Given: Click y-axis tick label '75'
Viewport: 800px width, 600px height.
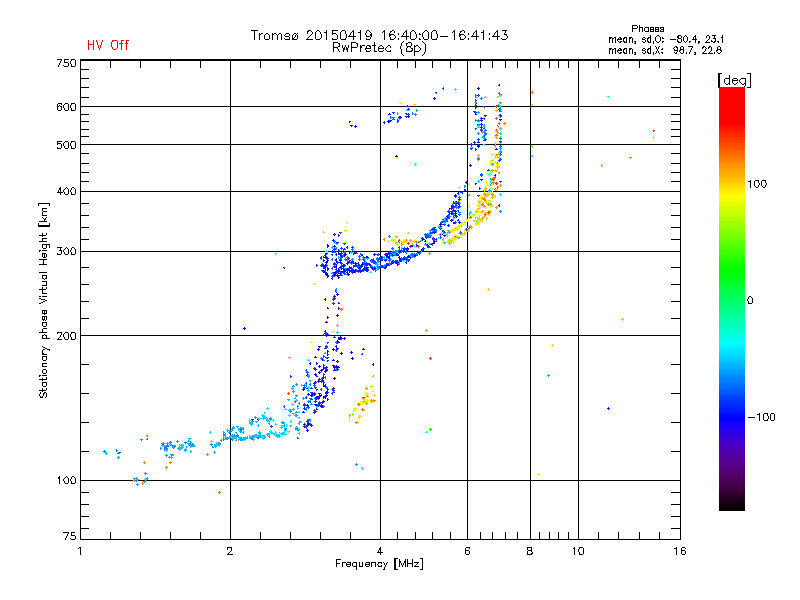Looking at the screenshot, I should pyautogui.click(x=70, y=536).
